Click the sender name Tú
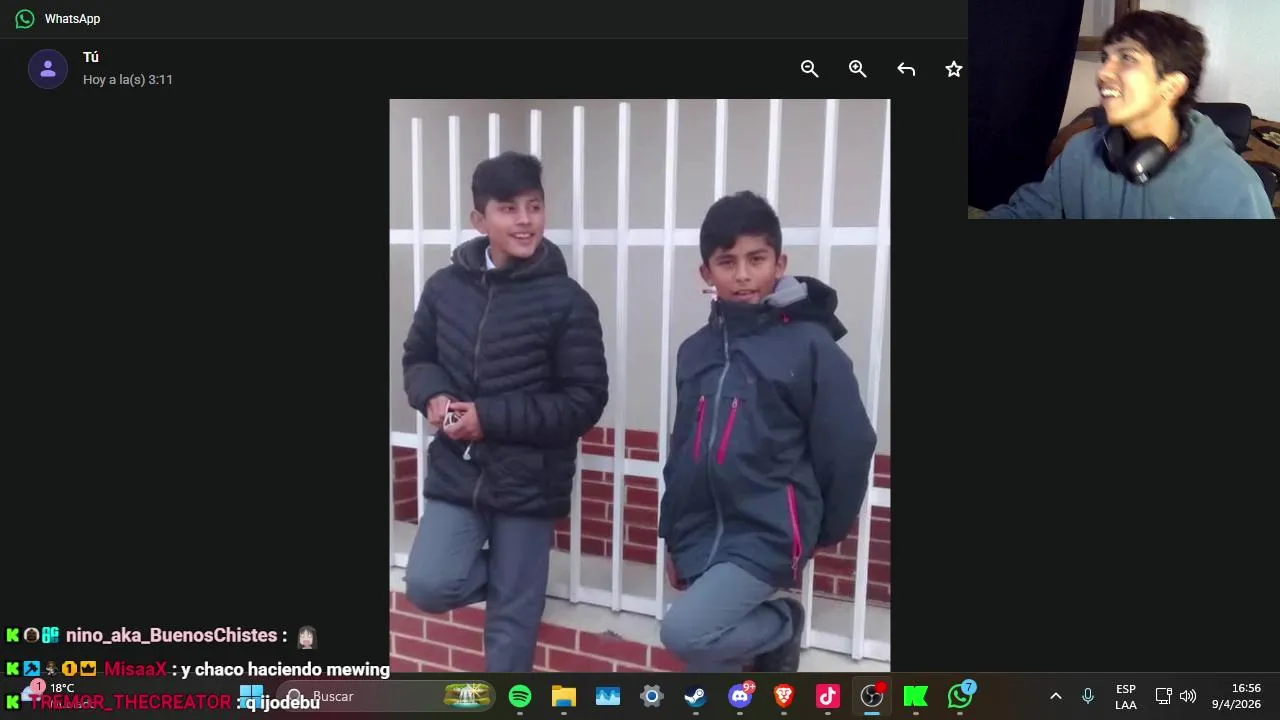The width and height of the screenshot is (1280, 720). tap(91, 58)
